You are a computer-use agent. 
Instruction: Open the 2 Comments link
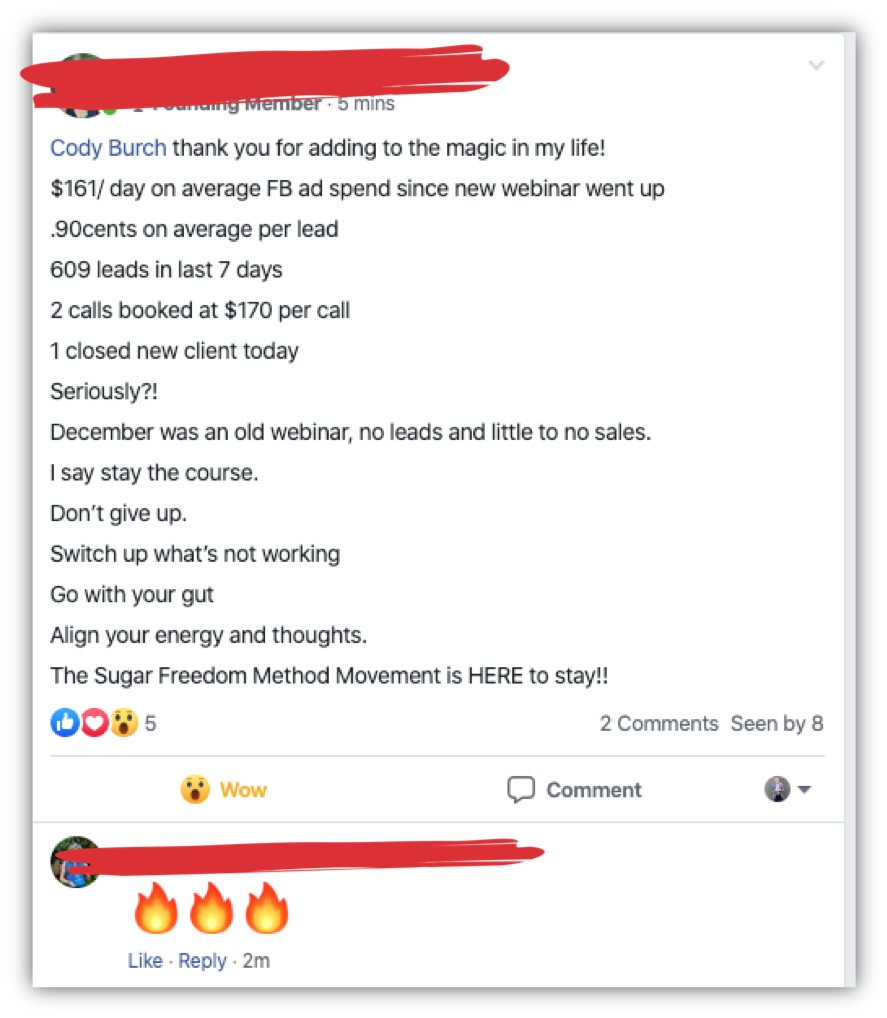(x=658, y=723)
